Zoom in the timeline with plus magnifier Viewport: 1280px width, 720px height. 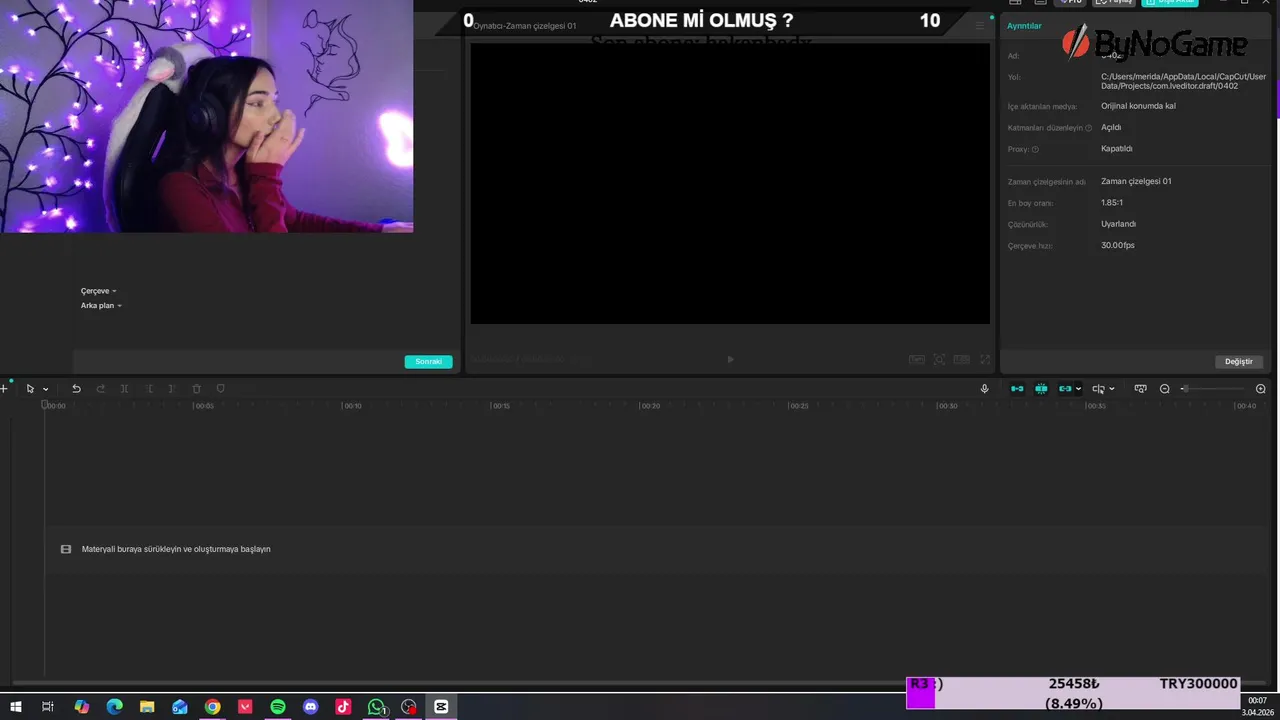[x=1261, y=389]
